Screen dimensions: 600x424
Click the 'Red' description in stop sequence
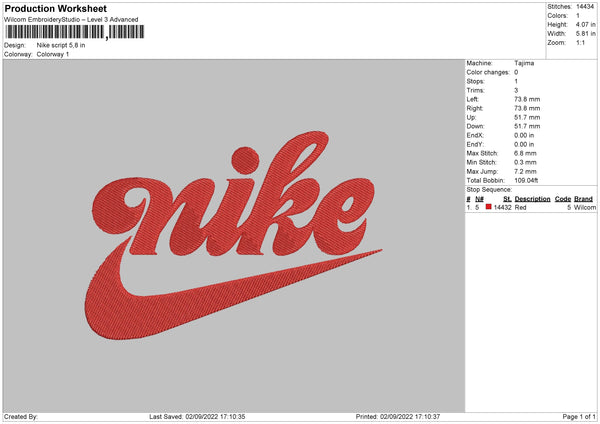pyautogui.click(x=520, y=207)
